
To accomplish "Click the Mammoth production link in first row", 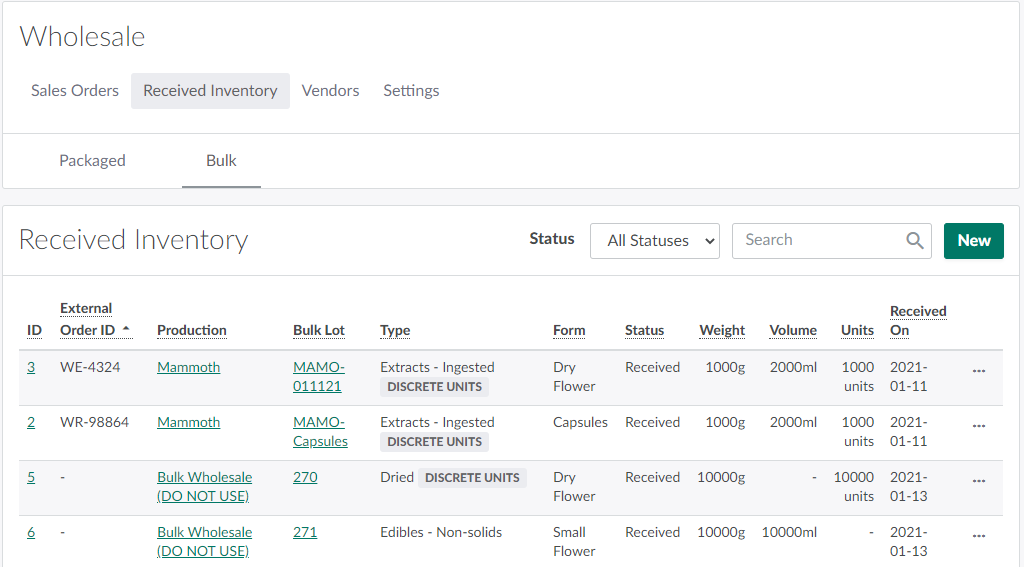I will point(188,367).
